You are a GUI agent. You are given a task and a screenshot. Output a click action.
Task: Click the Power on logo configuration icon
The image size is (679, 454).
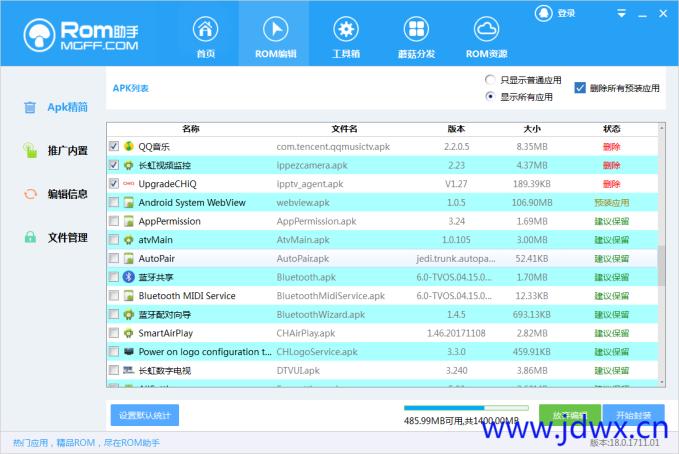(x=129, y=351)
